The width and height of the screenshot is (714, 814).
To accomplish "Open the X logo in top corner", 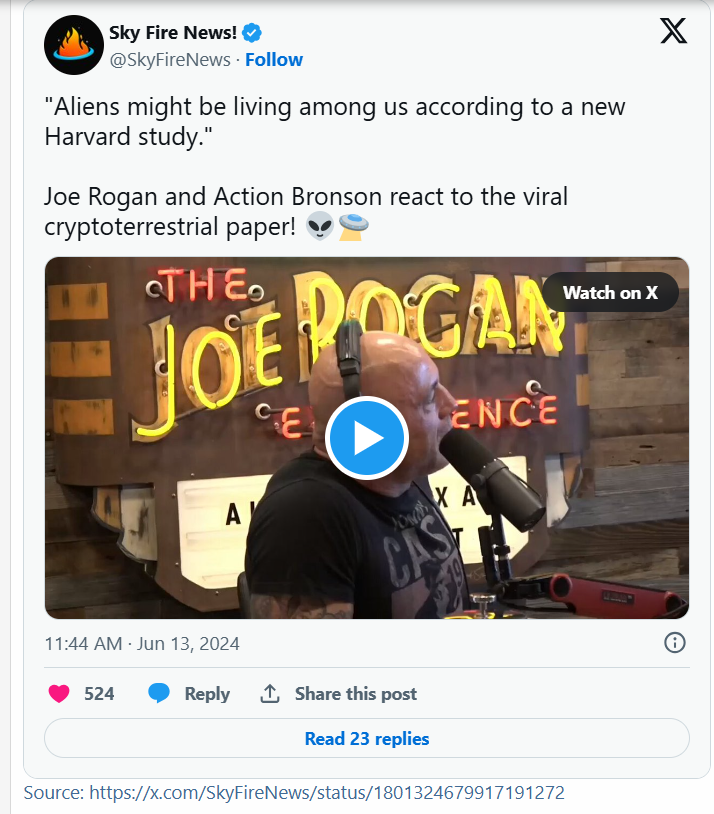I will click(x=674, y=32).
